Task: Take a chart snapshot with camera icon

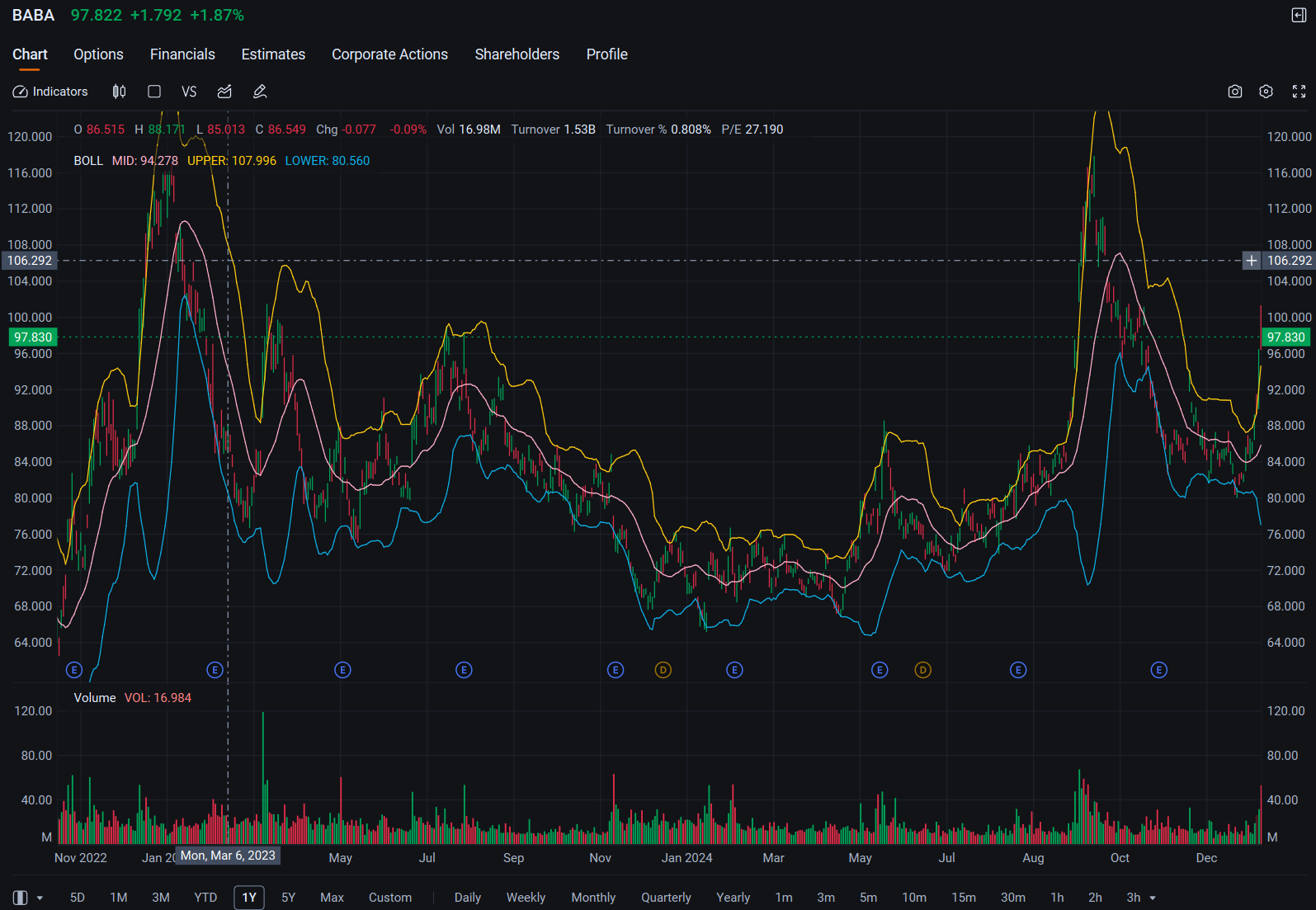Action: click(1235, 92)
